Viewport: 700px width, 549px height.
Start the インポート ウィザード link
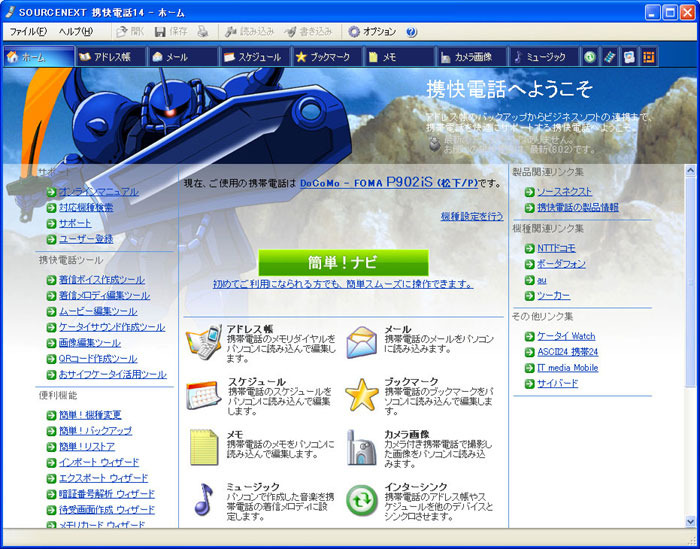[99, 462]
